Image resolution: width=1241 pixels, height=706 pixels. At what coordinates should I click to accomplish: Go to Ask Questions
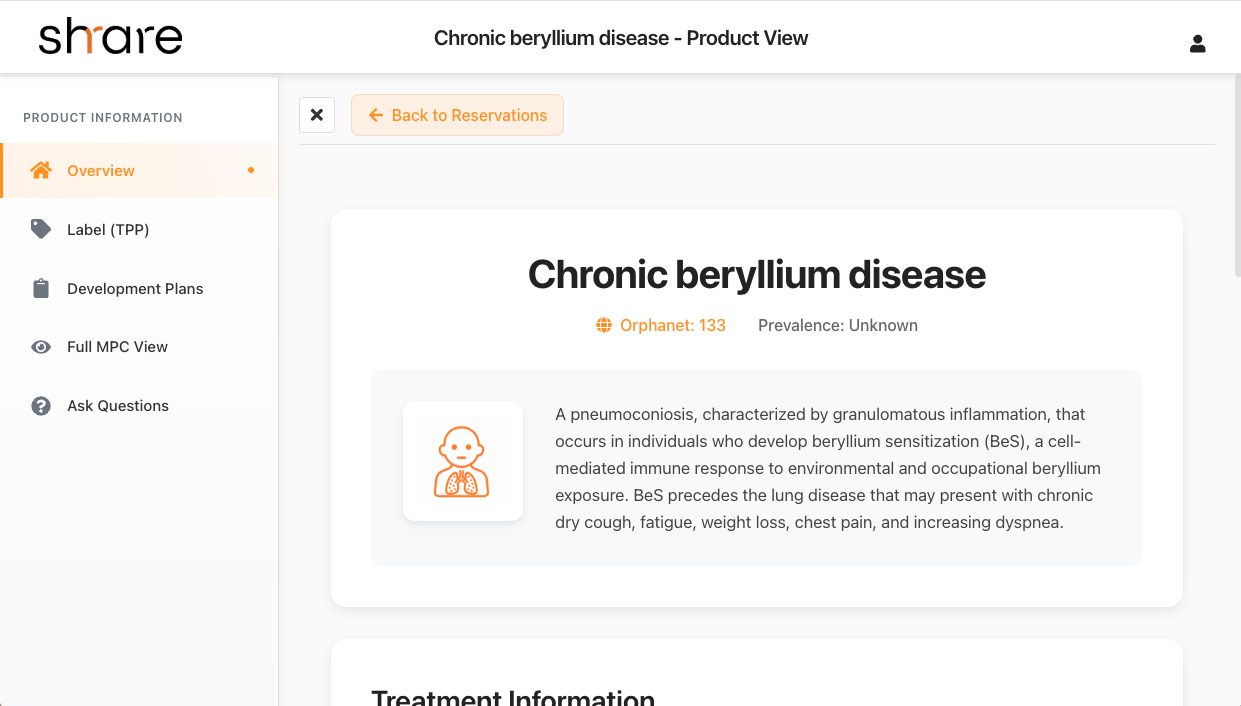(118, 406)
